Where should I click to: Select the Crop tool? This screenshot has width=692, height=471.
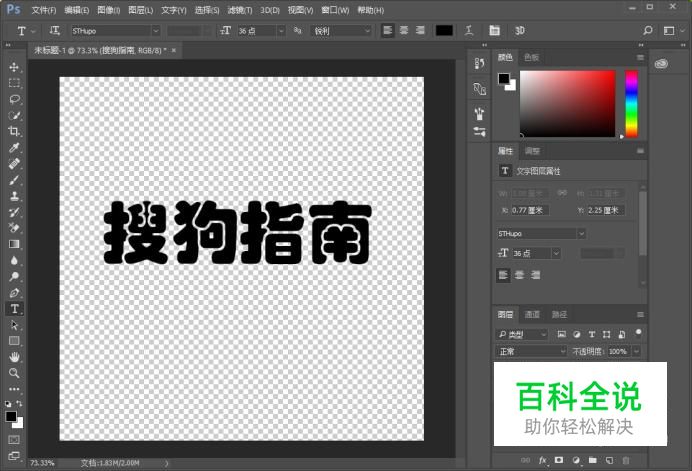14,131
